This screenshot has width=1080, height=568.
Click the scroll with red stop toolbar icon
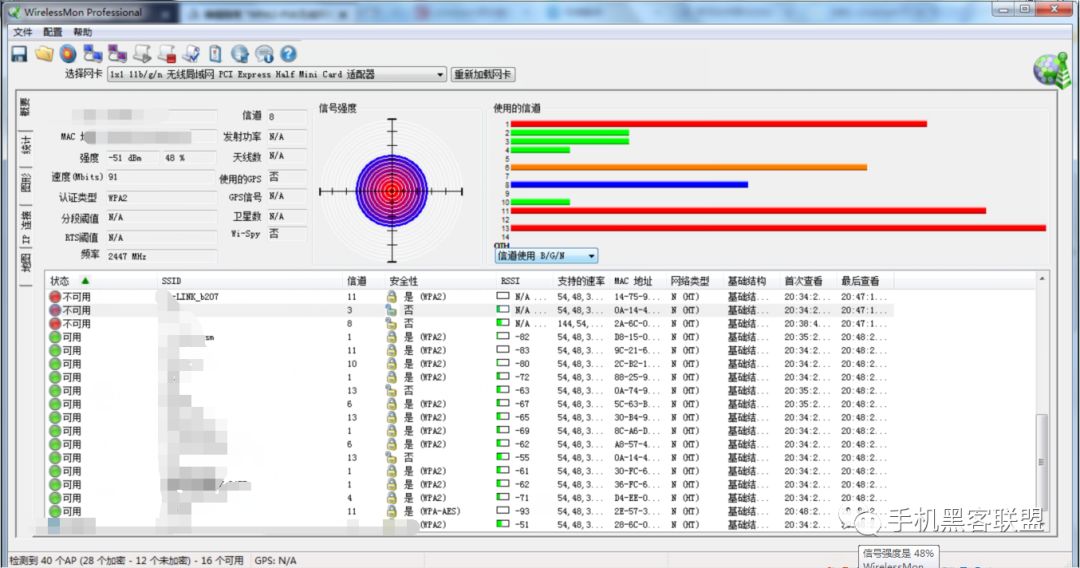[167, 54]
